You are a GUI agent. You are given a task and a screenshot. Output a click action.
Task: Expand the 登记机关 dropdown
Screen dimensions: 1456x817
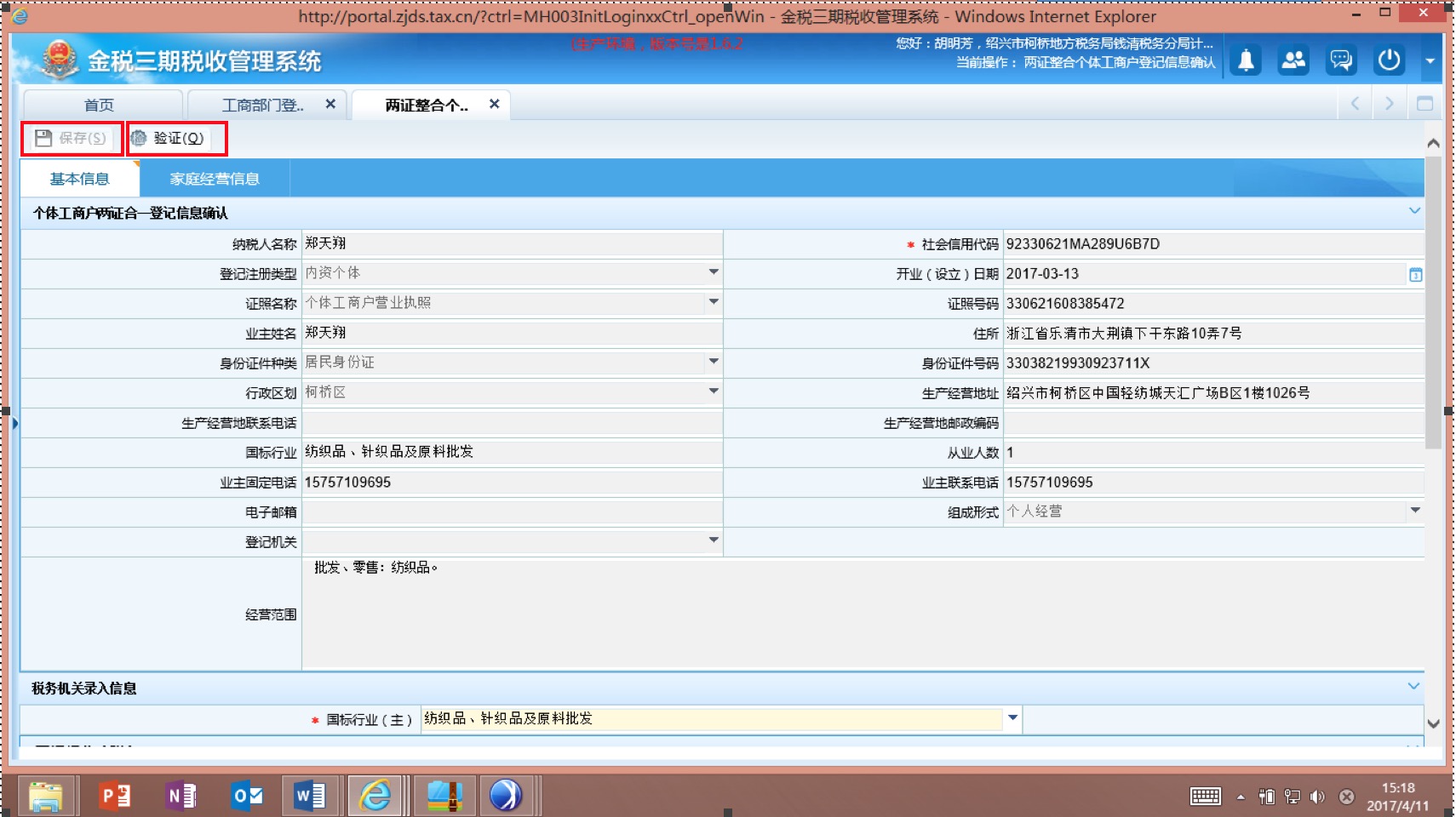pyautogui.click(x=714, y=540)
